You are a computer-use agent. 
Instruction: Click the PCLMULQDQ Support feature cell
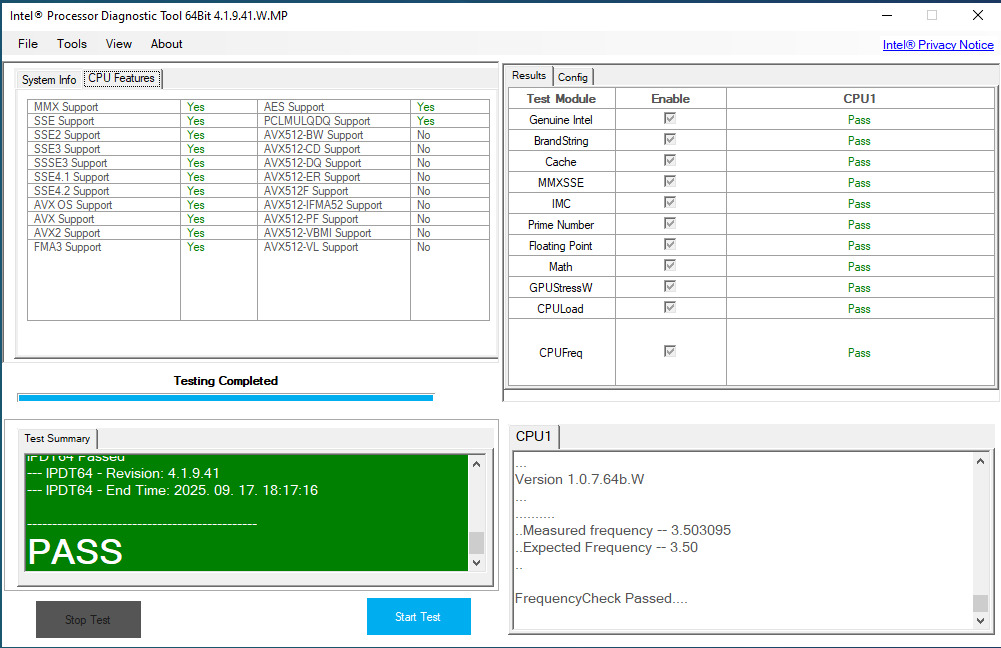click(x=333, y=121)
